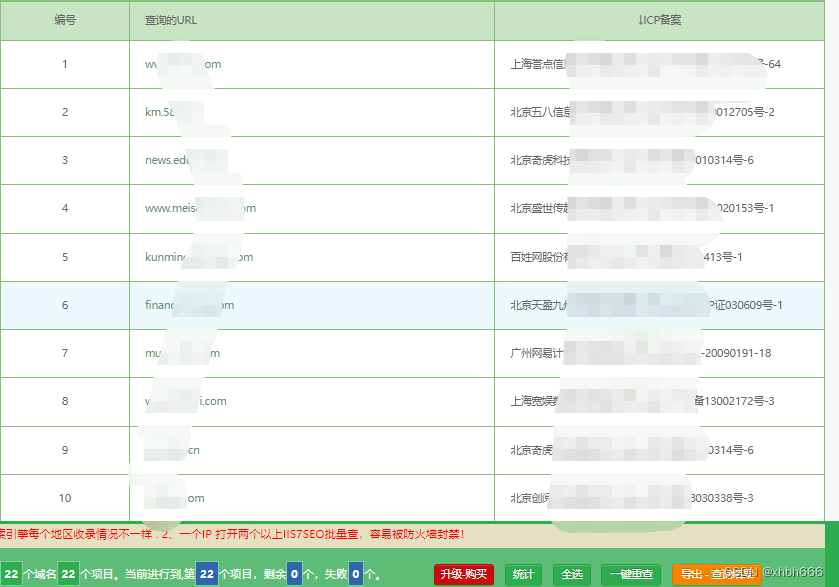Select row number 1 cell
This screenshot has height=587, width=839.
(x=65, y=64)
